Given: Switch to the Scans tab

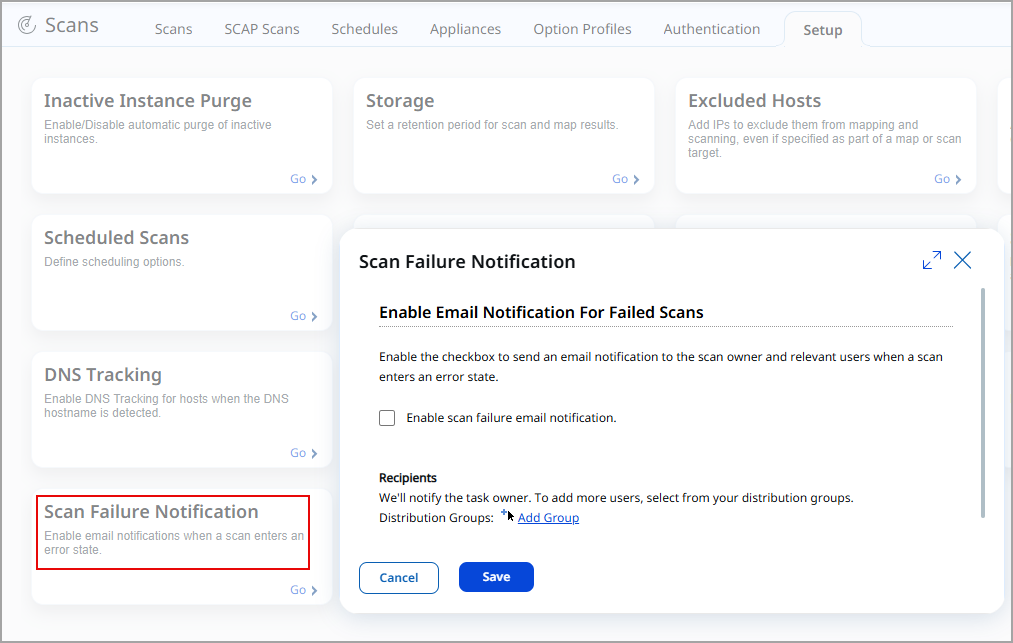Looking at the screenshot, I should 173,29.
